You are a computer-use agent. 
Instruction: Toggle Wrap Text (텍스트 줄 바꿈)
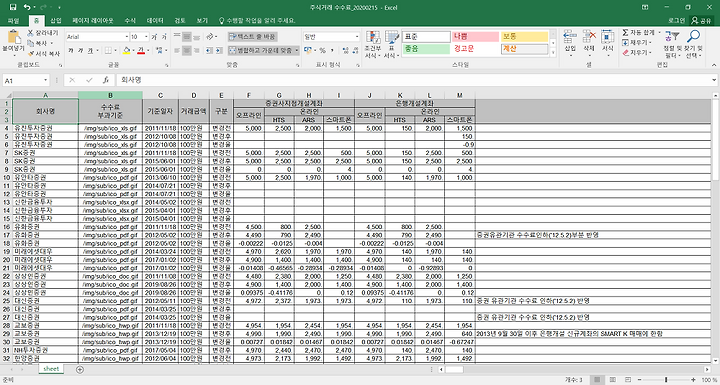[x=253, y=36]
